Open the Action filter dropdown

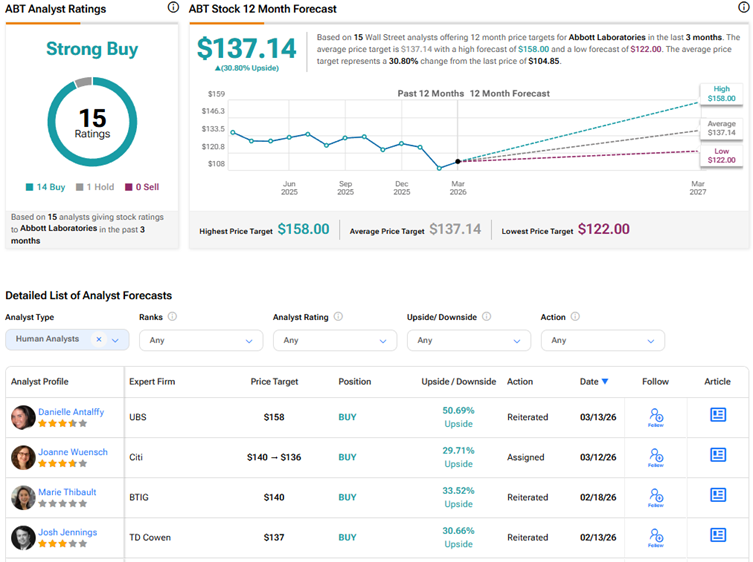[x=602, y=340]
